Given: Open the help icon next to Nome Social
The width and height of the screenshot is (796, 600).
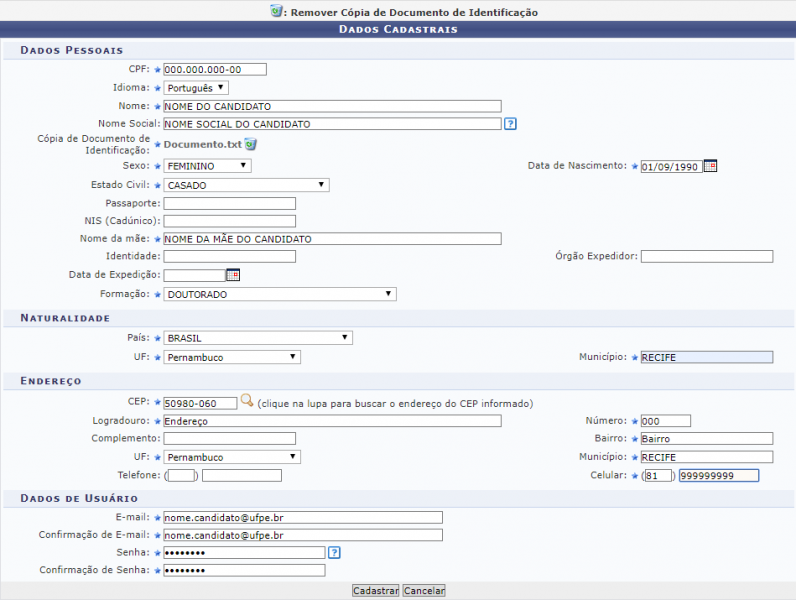Looking at the screenshot, I should [x=510, y=124].
